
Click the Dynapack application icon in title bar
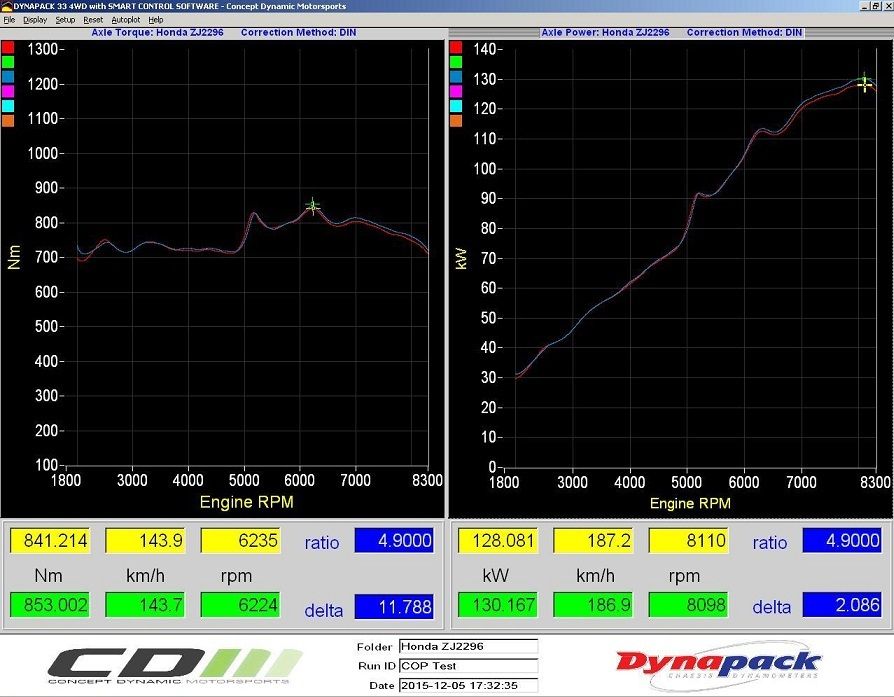pos(6,6)
